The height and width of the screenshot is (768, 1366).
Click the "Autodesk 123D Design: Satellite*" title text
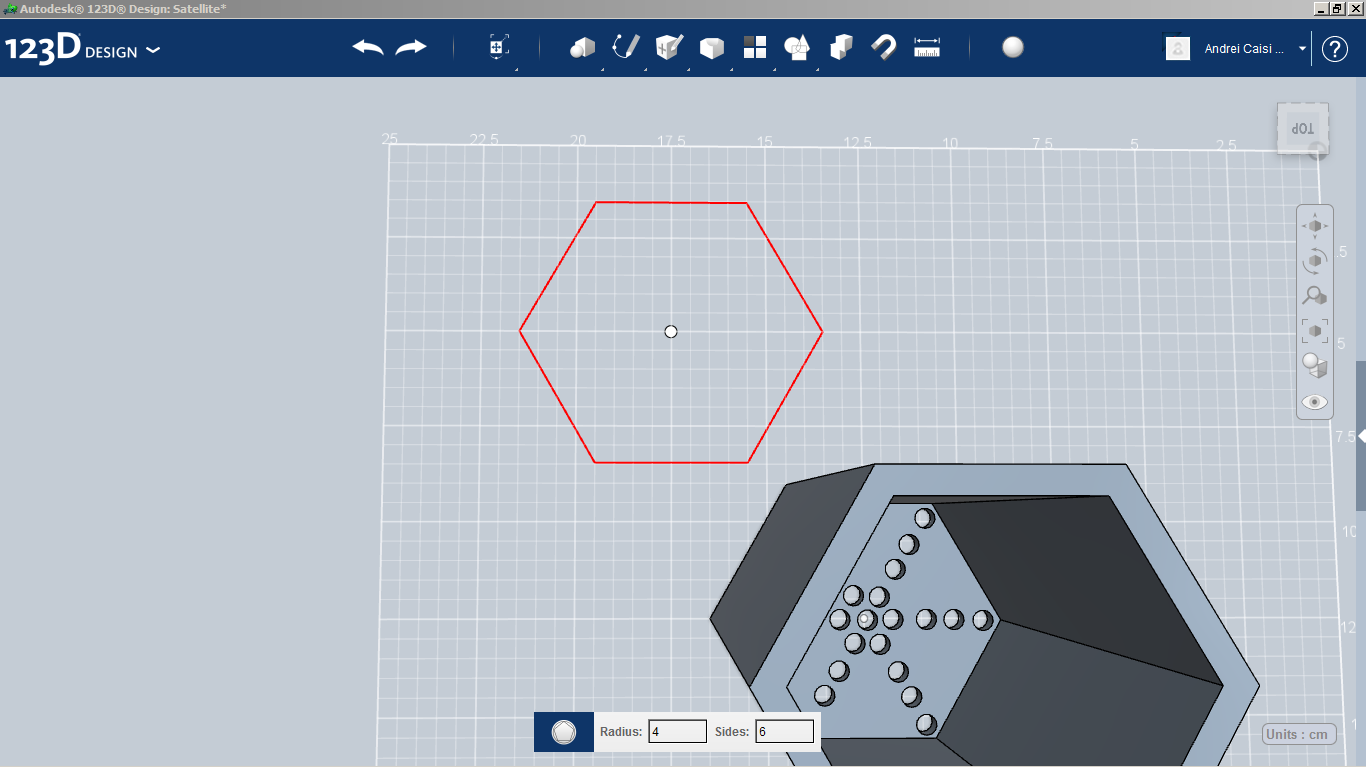[123, 8]
